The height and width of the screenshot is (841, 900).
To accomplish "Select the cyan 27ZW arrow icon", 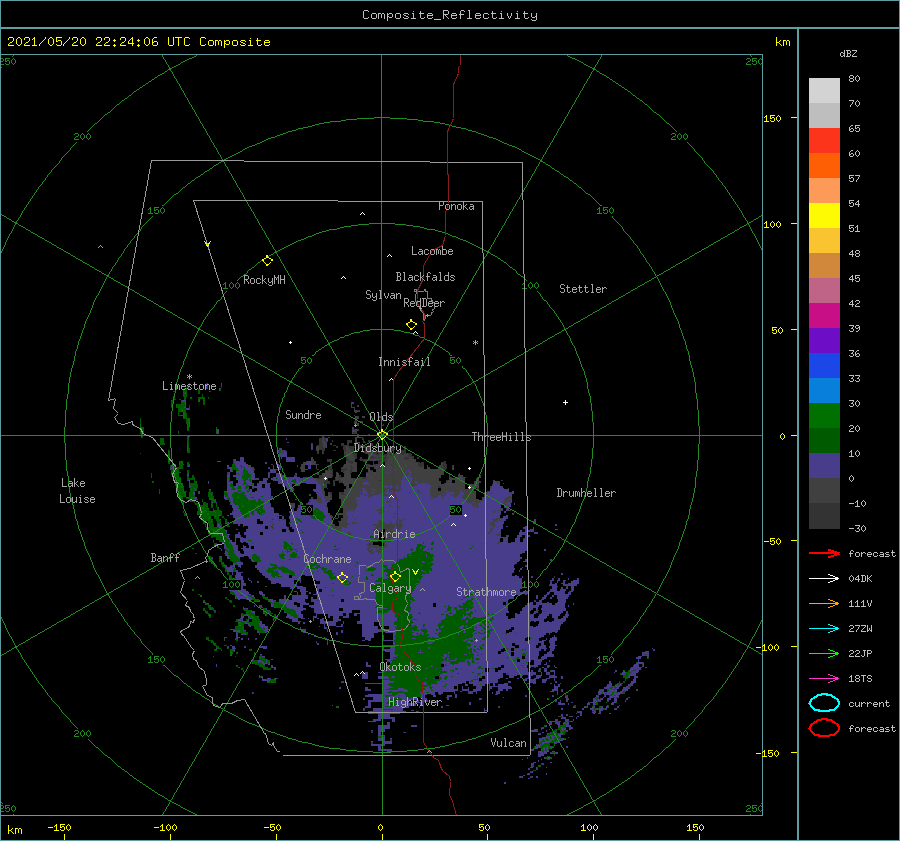I will click(824, 629).
